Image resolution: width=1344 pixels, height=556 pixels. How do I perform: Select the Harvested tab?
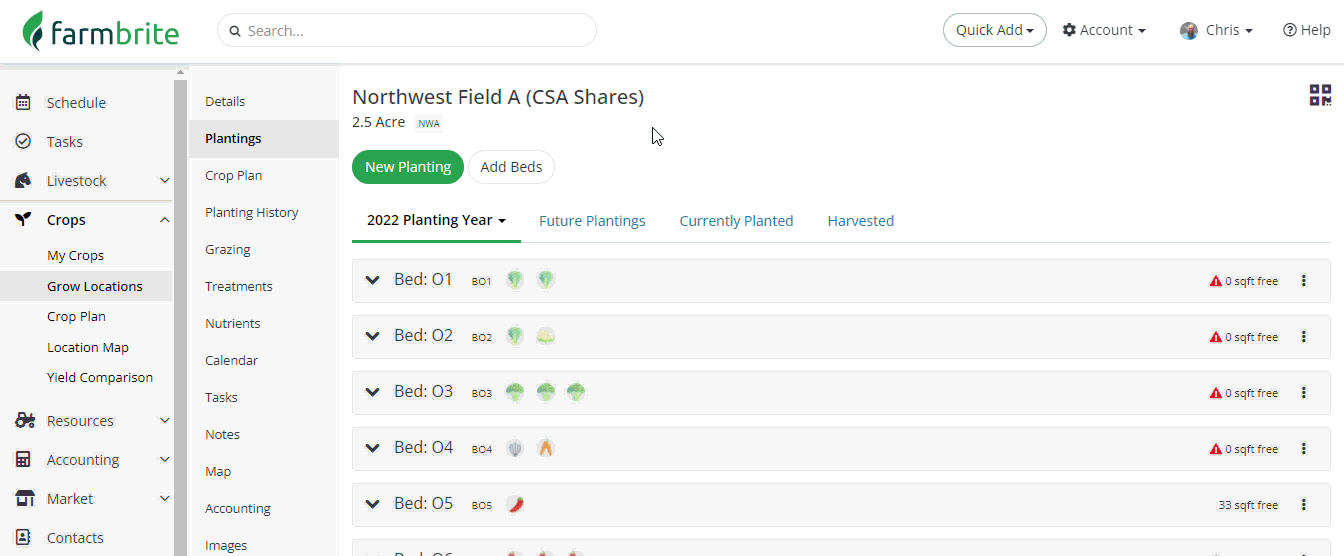pyautogui.click(x=860, y=221)
